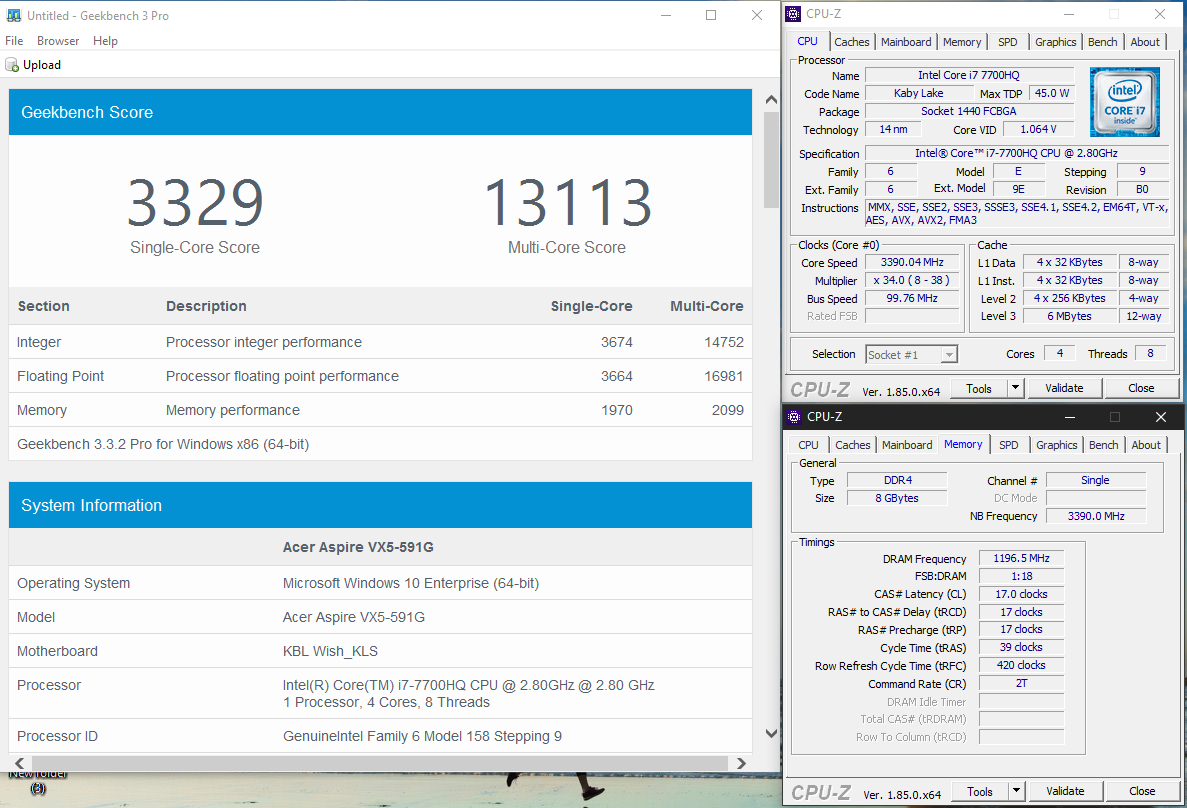Select the Integer row in results table
1187x808 pixels.
pyautogui.click(x=380, y=342)
